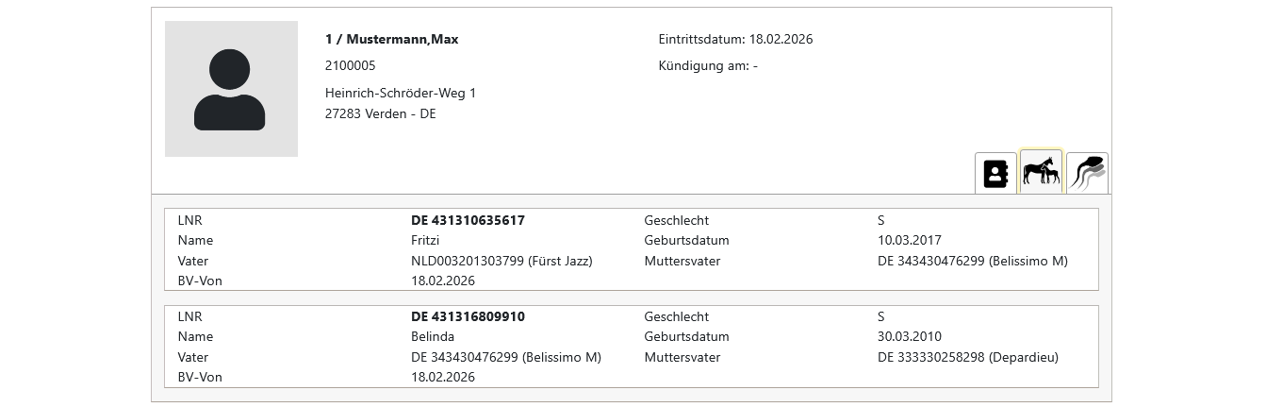Select the mare and foal tab icon
Viewport: 1267px width, 412px height.
[x=1040, y=172]
